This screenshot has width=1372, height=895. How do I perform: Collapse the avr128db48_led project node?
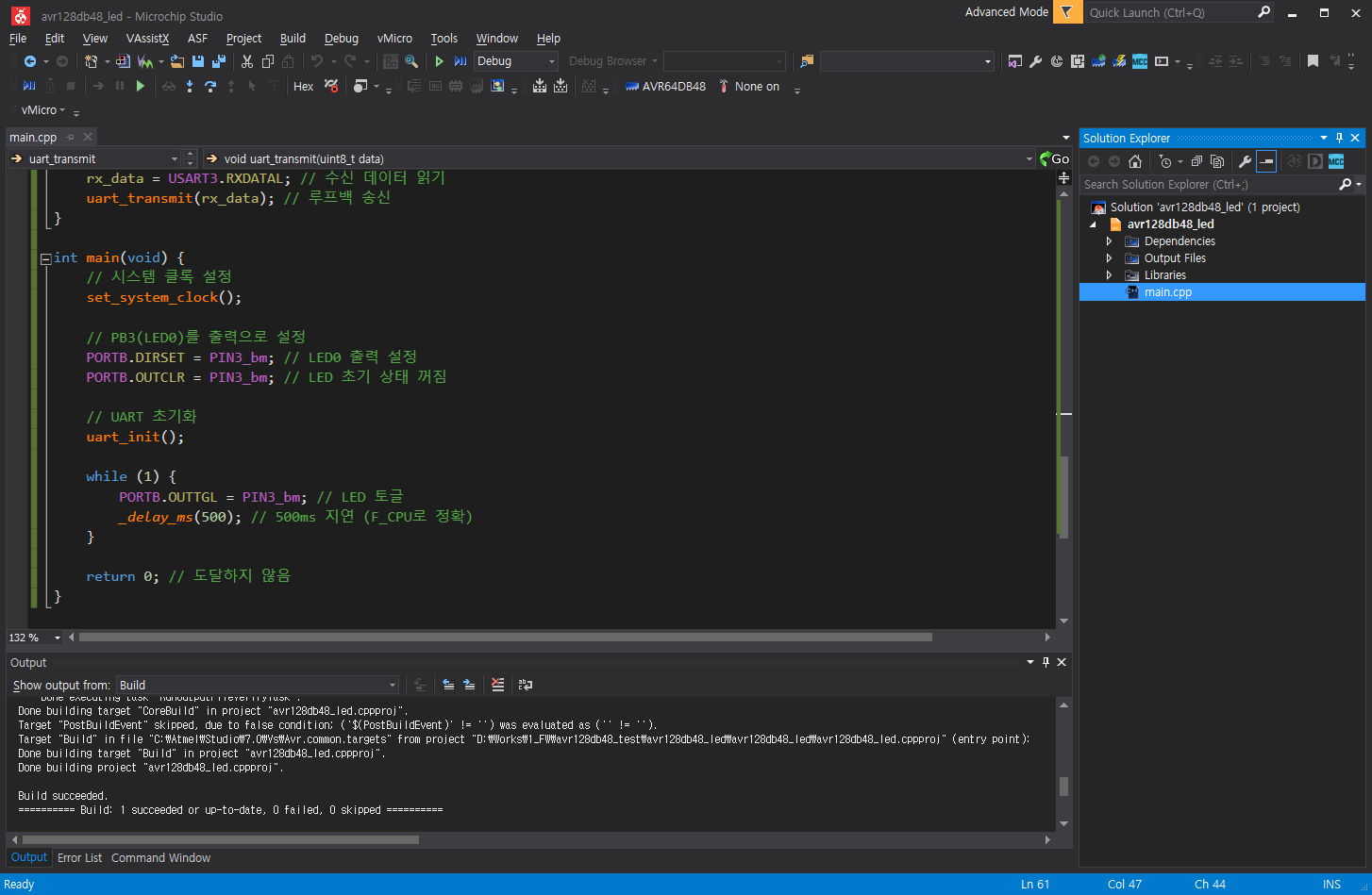1094,224
